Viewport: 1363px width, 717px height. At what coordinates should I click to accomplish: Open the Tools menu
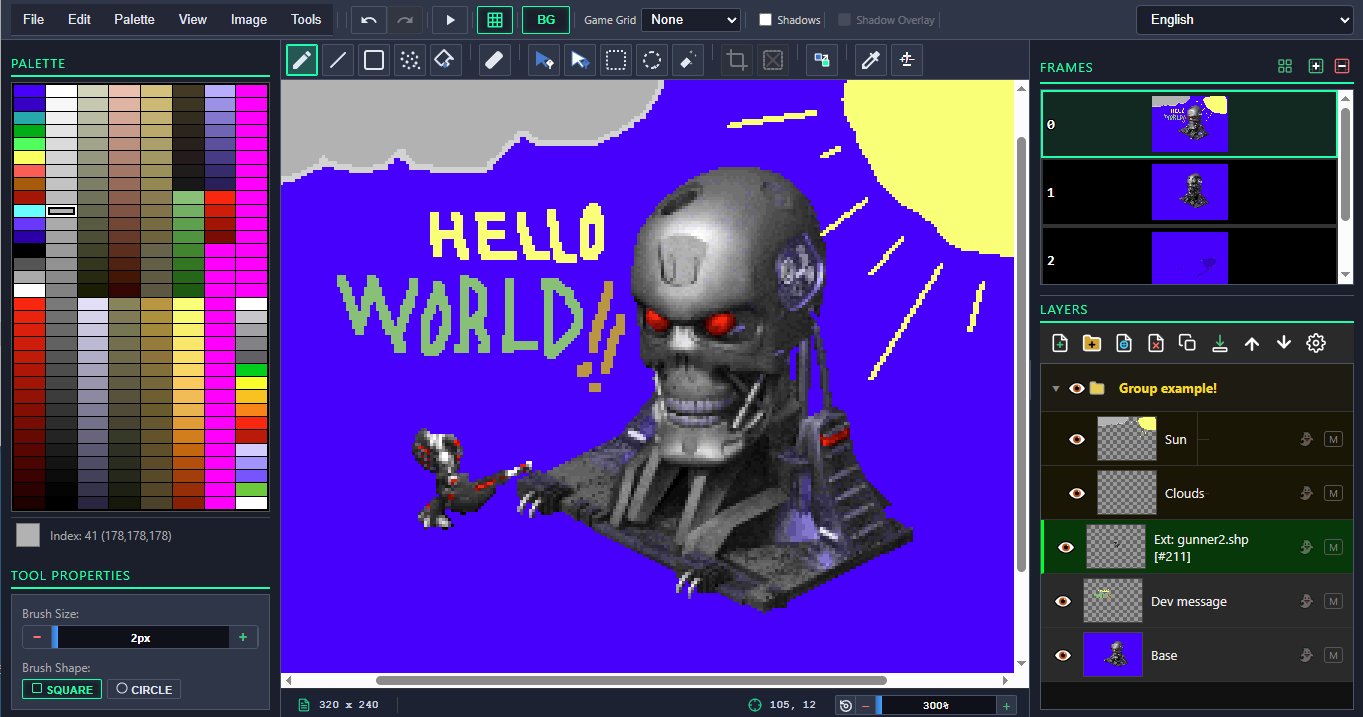pyautogui.click(x=306, y=19)
